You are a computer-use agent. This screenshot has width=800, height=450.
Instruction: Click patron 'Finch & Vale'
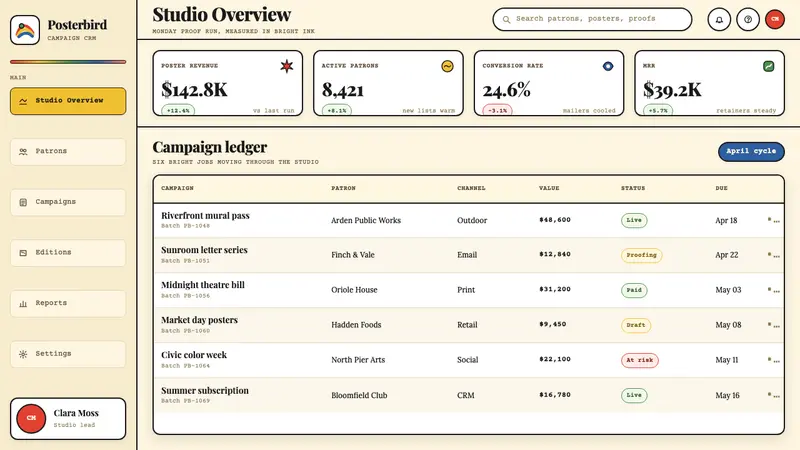point(353,255)
